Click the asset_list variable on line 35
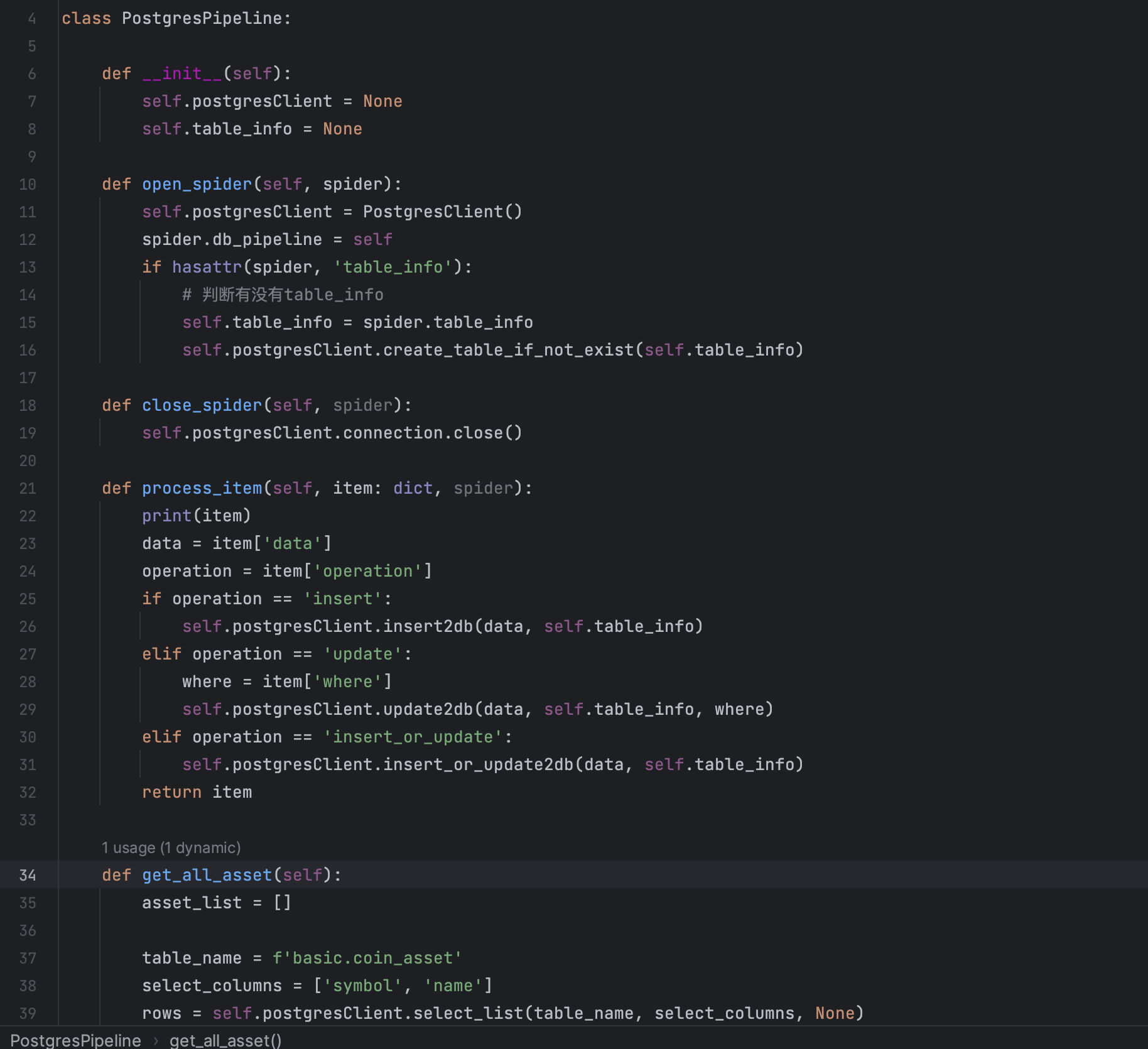1148x1049 pixels. point(192,903)
